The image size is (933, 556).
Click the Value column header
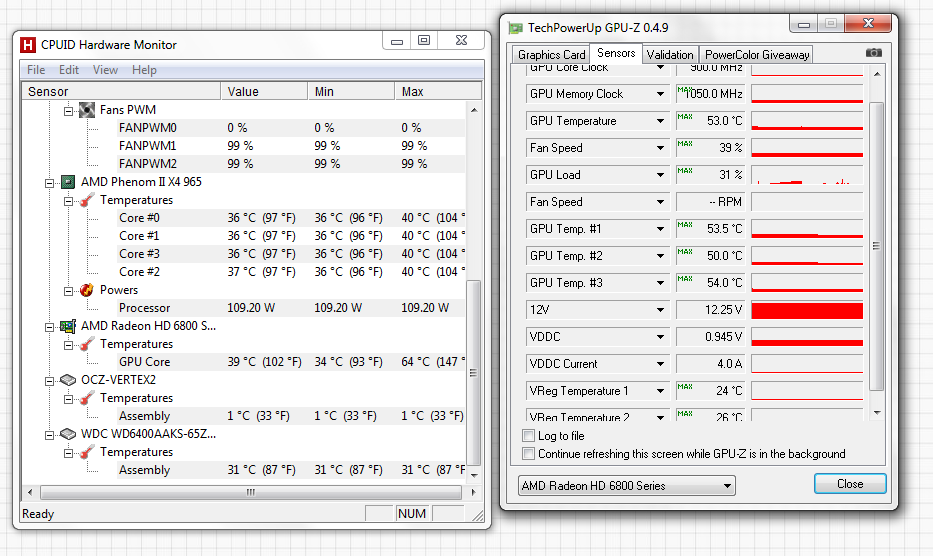coord(264,92)
